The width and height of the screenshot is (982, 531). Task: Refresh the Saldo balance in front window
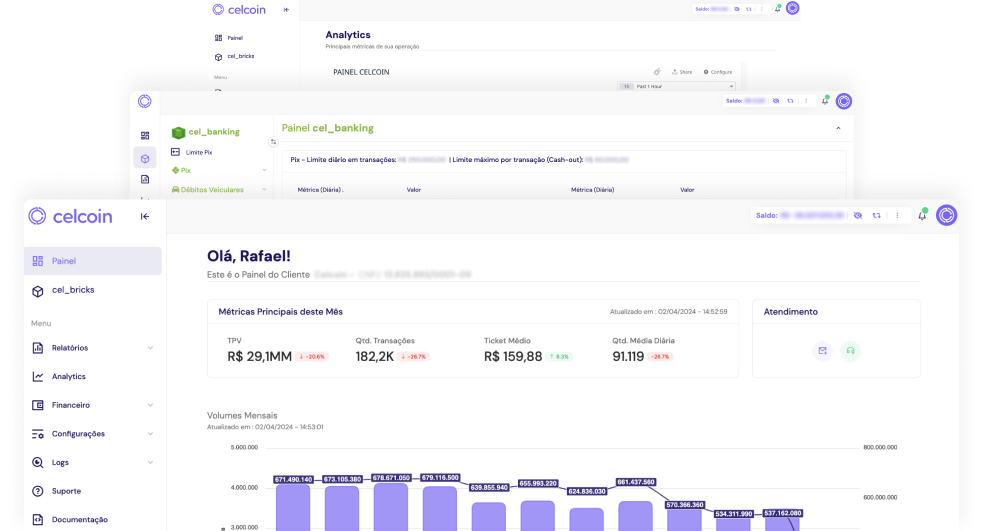point(877,215)
